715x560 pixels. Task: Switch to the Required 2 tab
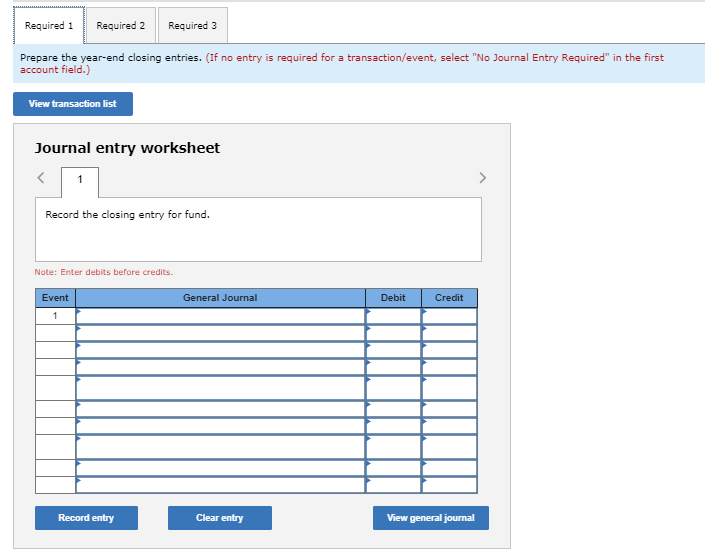pos(121,26)
